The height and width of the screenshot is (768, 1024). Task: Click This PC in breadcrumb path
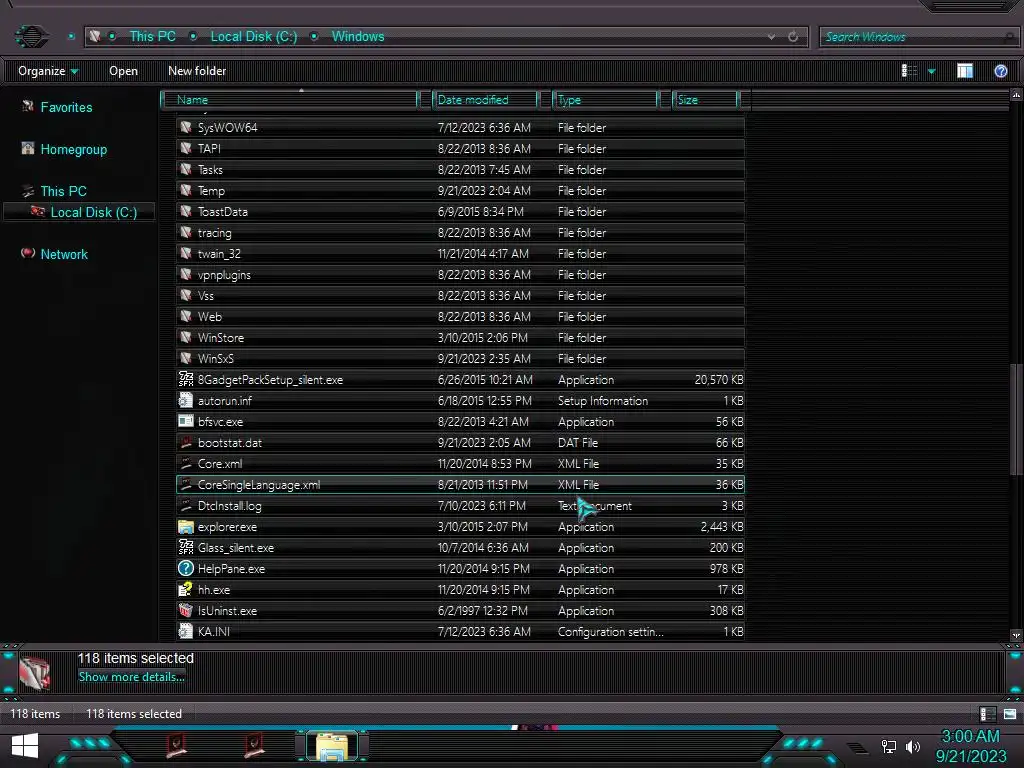152,37
